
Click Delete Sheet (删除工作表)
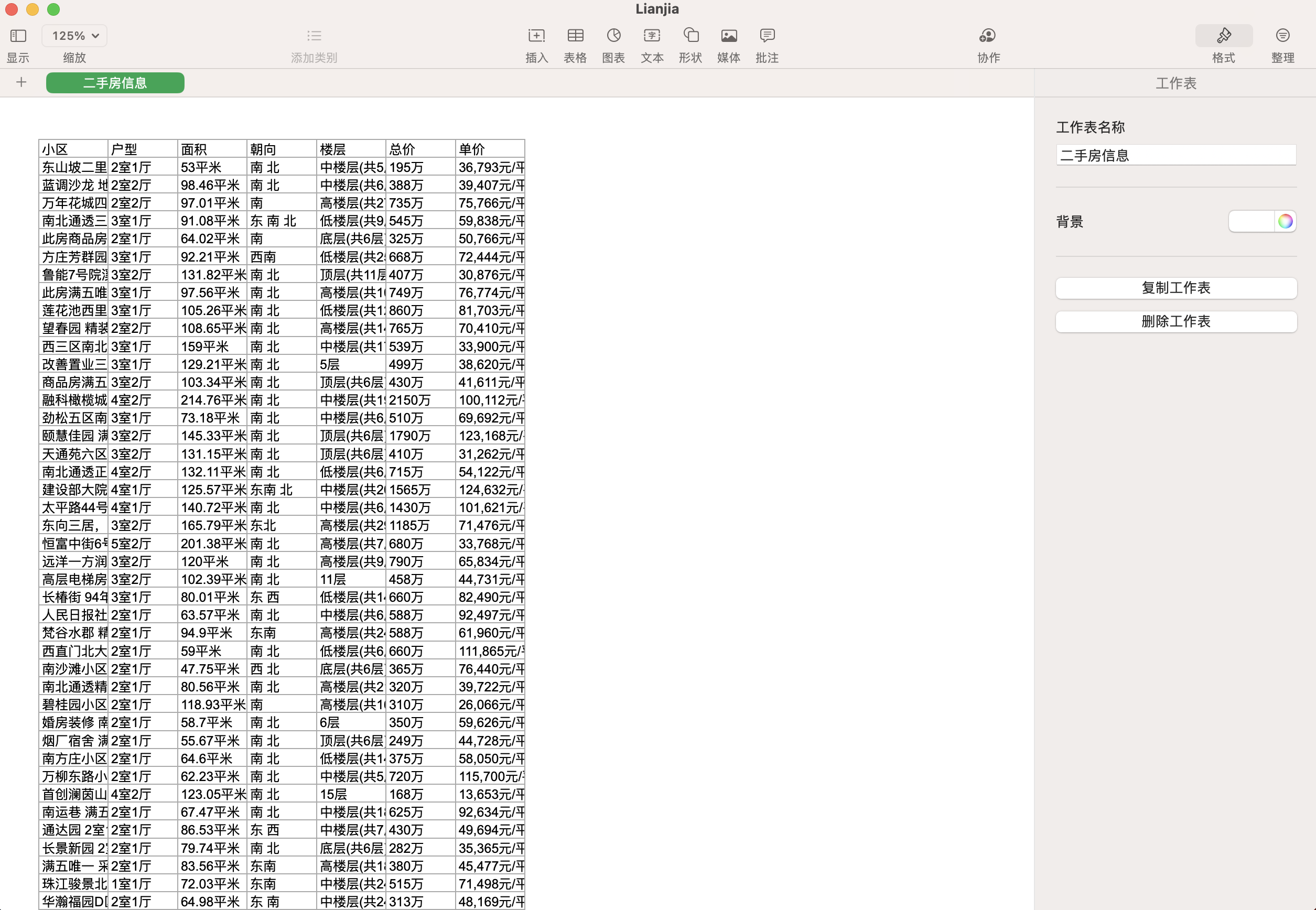click(1175, 321)
